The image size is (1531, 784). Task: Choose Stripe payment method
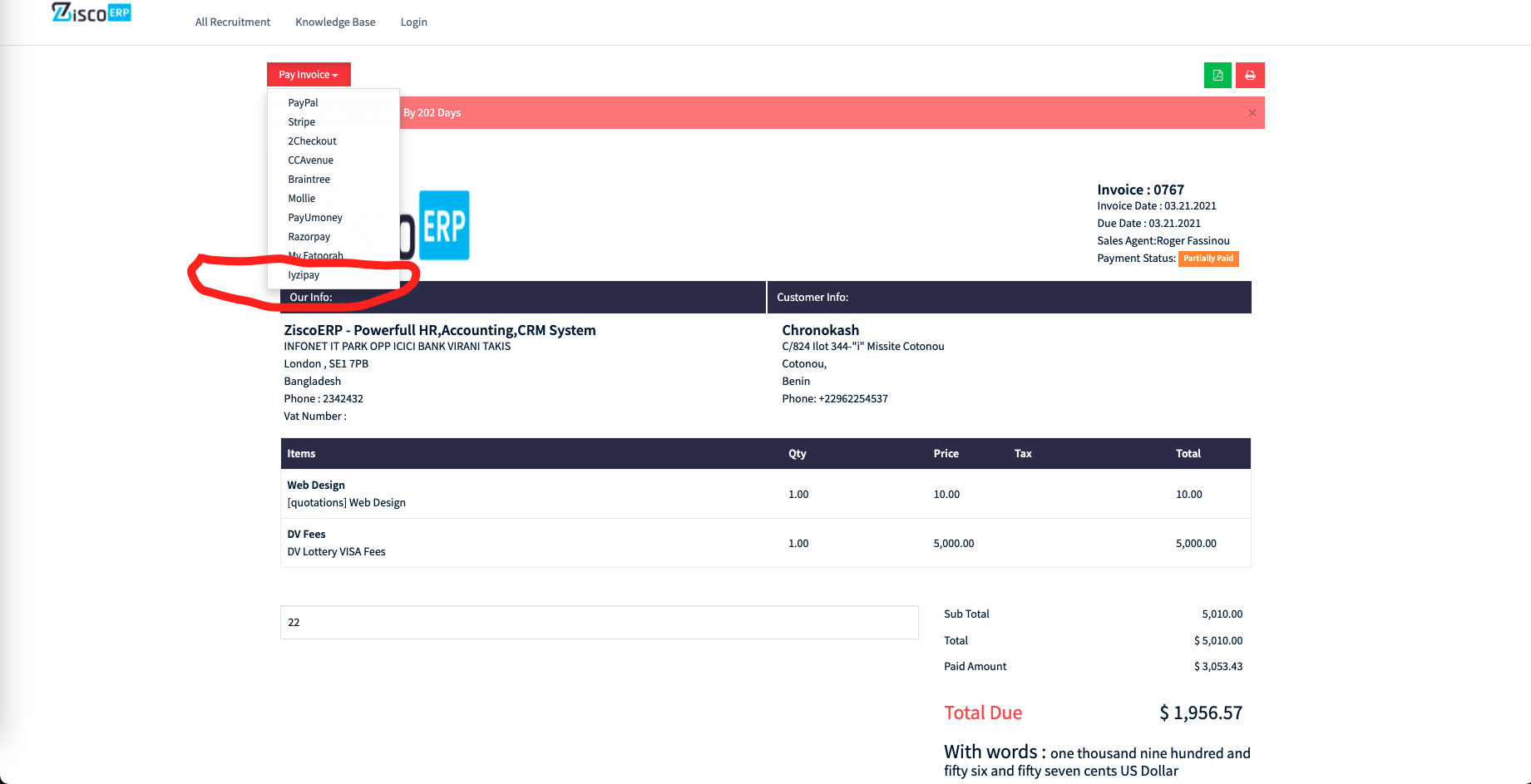point(301,121)
